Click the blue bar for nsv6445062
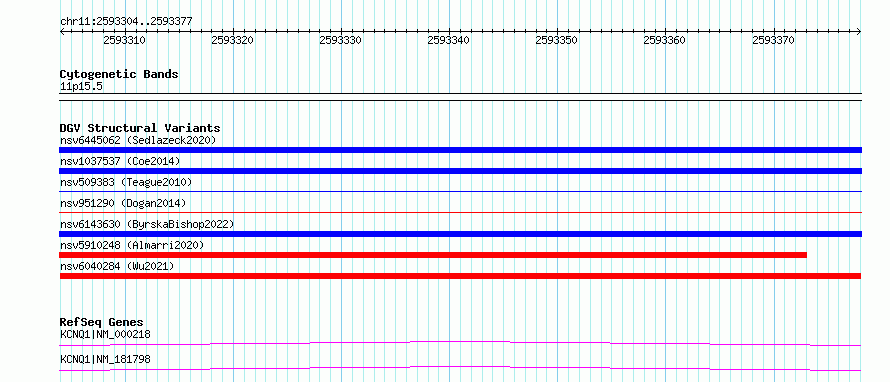The image size is (890, 382). [460, 150]
